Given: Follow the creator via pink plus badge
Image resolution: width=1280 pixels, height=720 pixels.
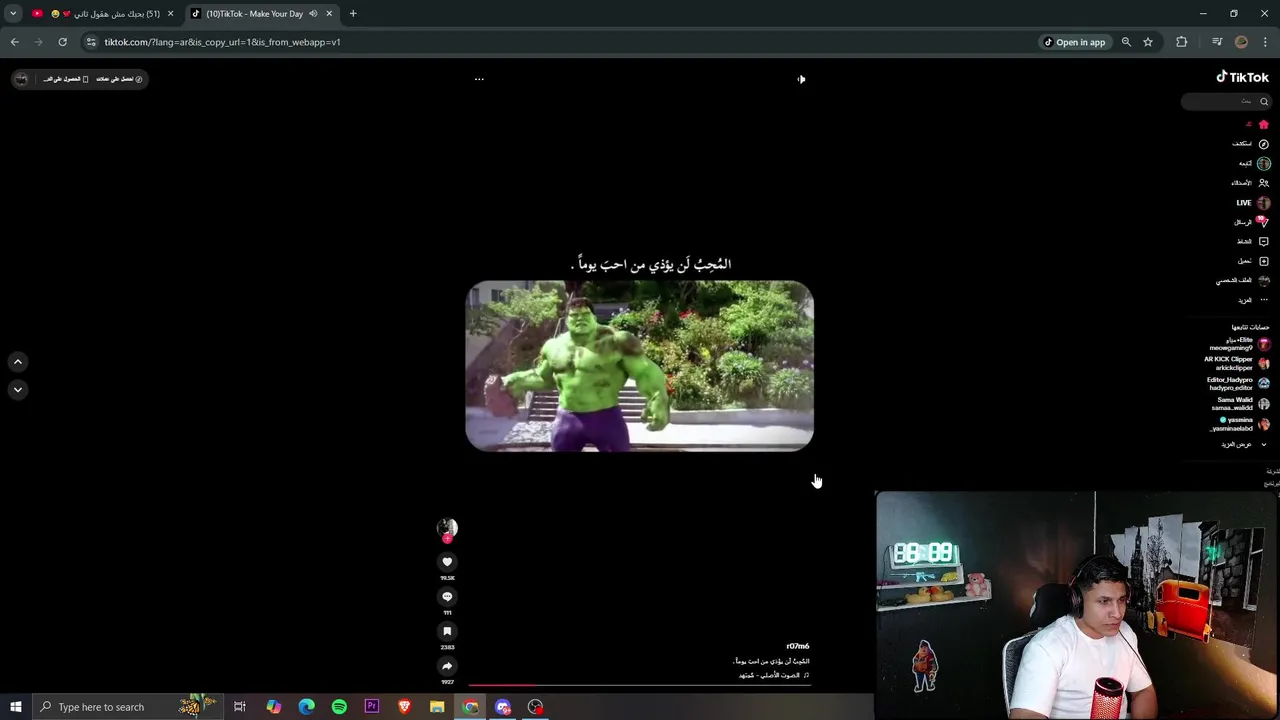Looking at the screenshot, I should [447, 539].
